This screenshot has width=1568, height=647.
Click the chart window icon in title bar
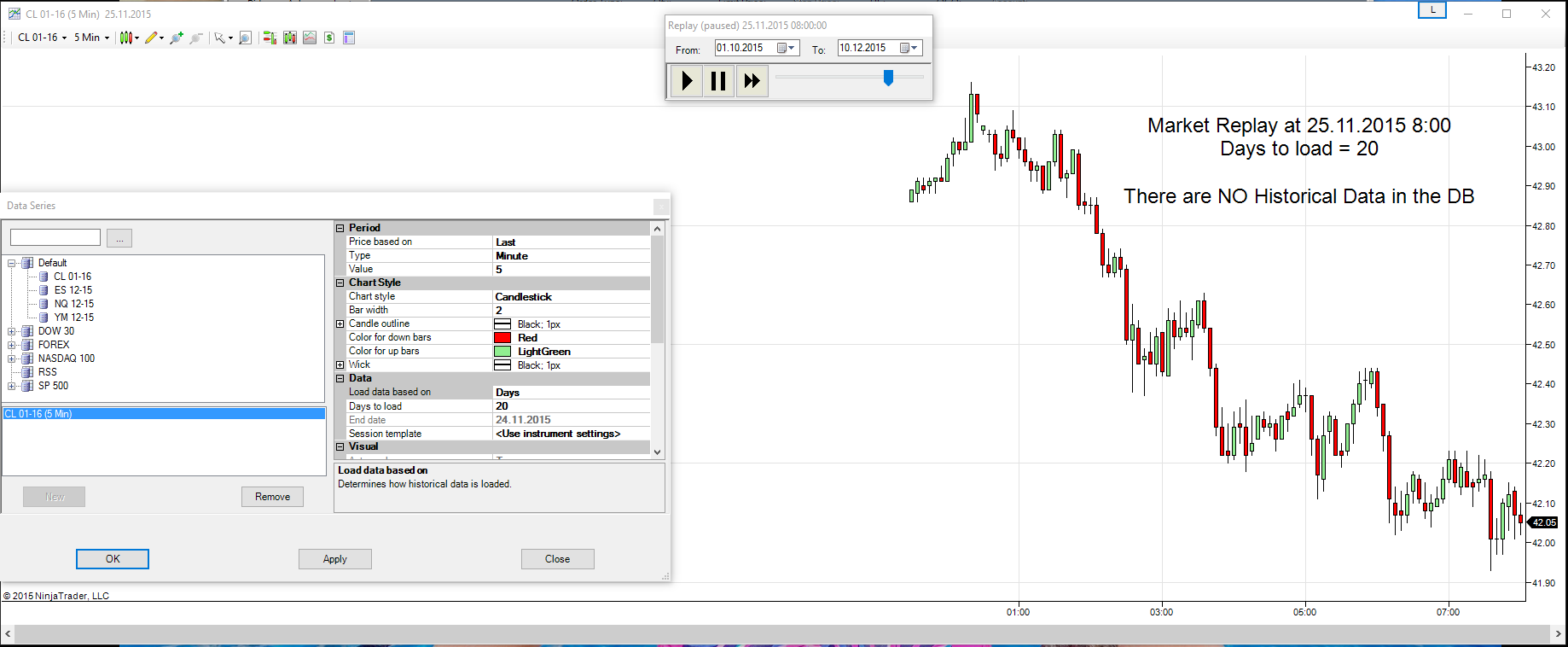(x=14, y=14)
